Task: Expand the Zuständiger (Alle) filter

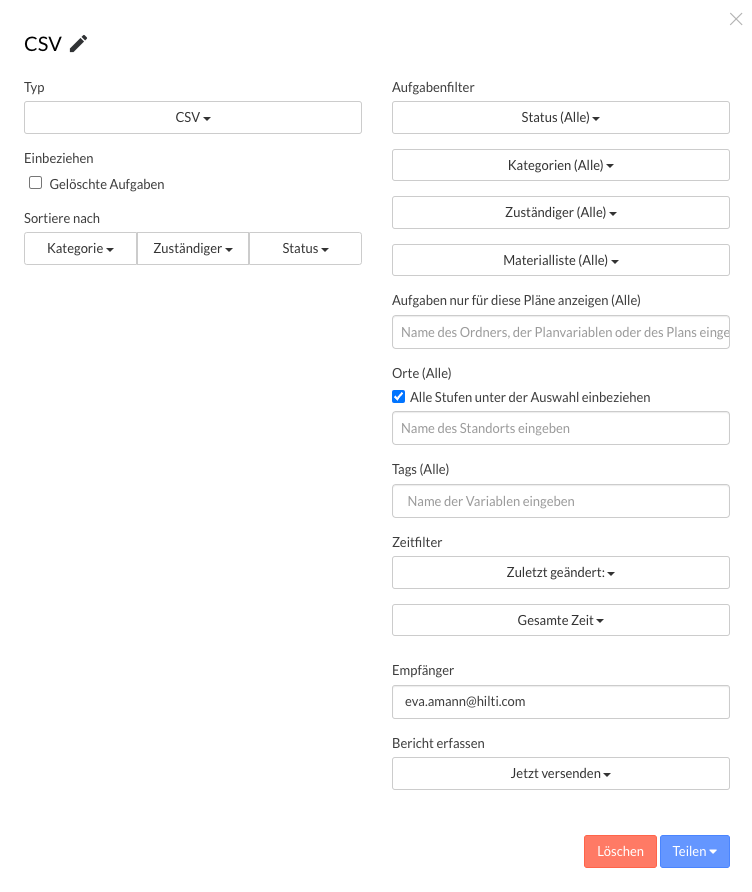Action: point(560,212)
